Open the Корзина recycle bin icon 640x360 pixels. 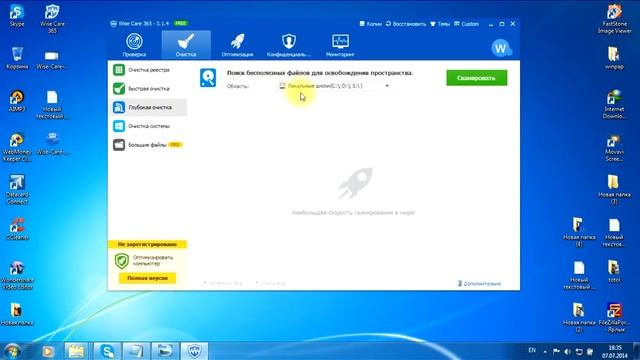(x=17, y=58)
